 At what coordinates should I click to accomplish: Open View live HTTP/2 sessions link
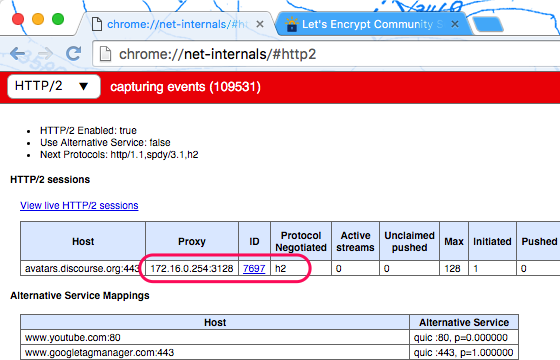(79, 205)
